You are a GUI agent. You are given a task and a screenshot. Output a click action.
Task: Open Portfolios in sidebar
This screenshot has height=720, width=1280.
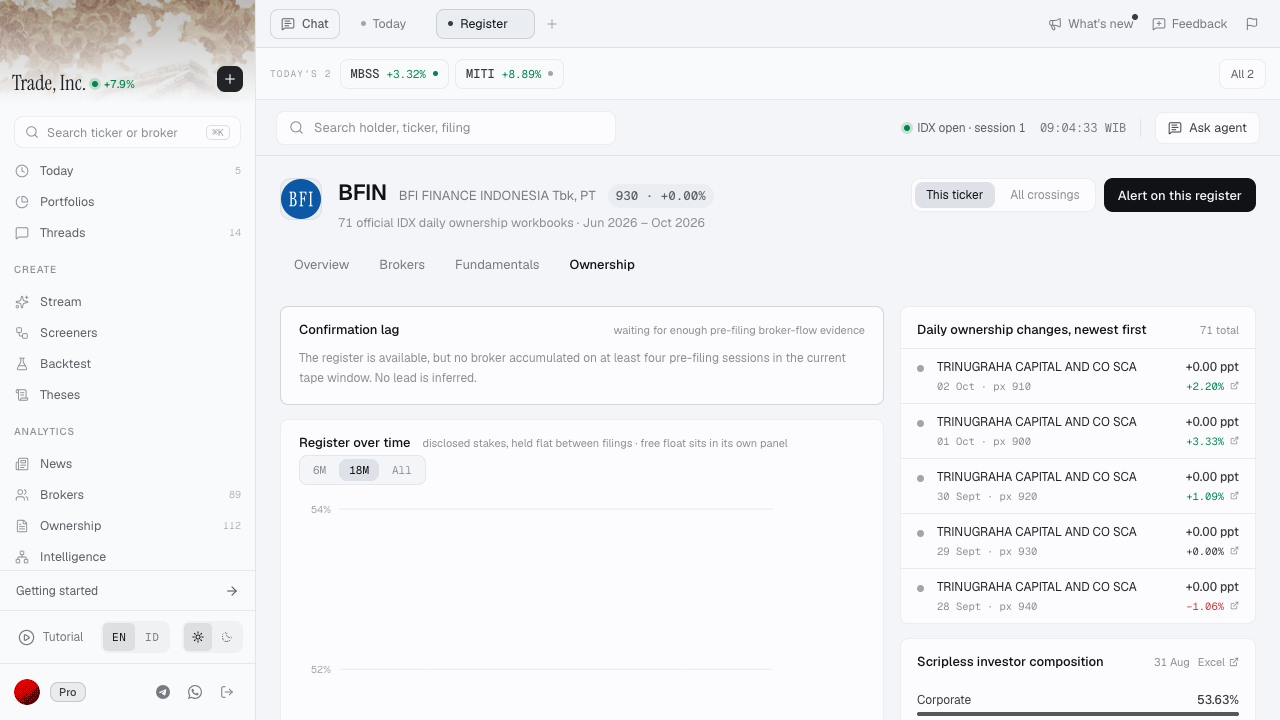[x=127, y=202]
